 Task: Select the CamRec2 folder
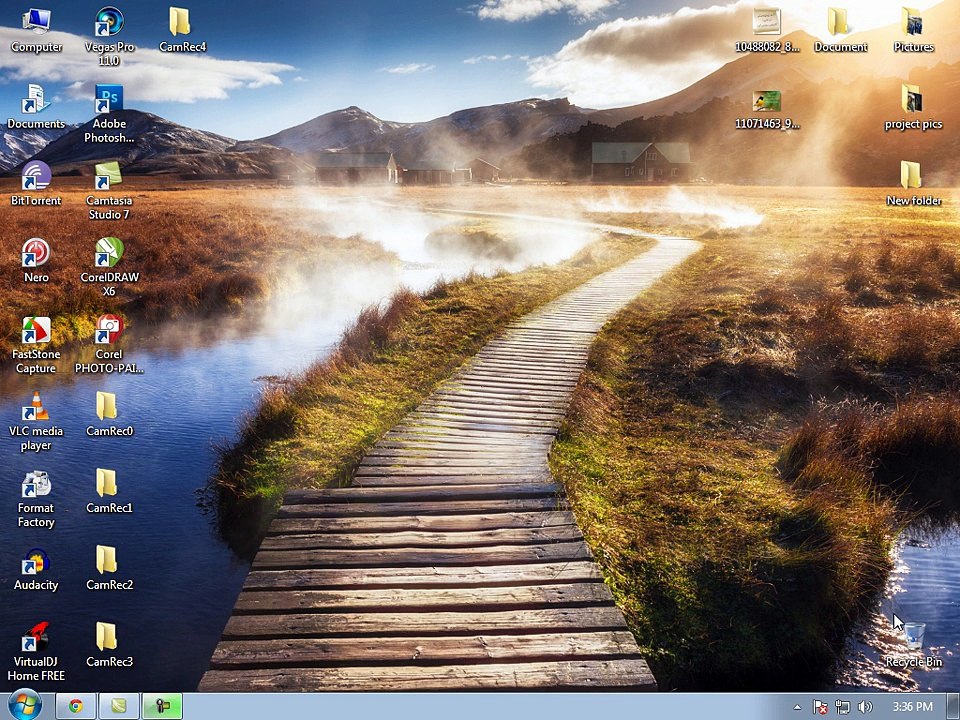click(x=109, y=569)
